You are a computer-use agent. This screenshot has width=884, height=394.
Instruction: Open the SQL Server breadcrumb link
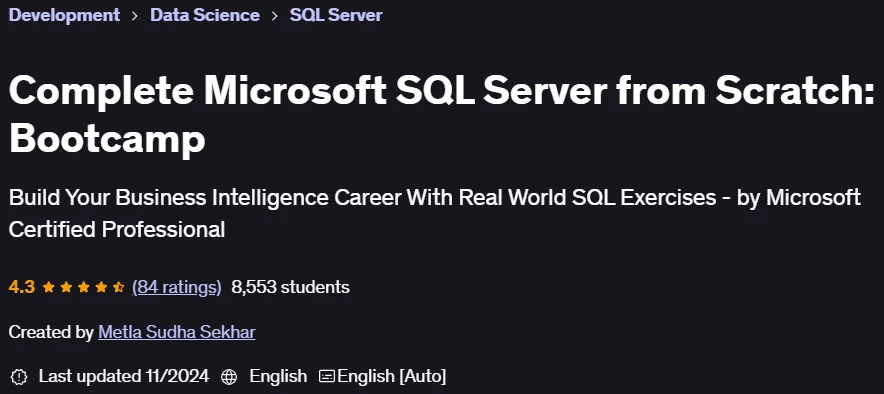pos(336,15)
